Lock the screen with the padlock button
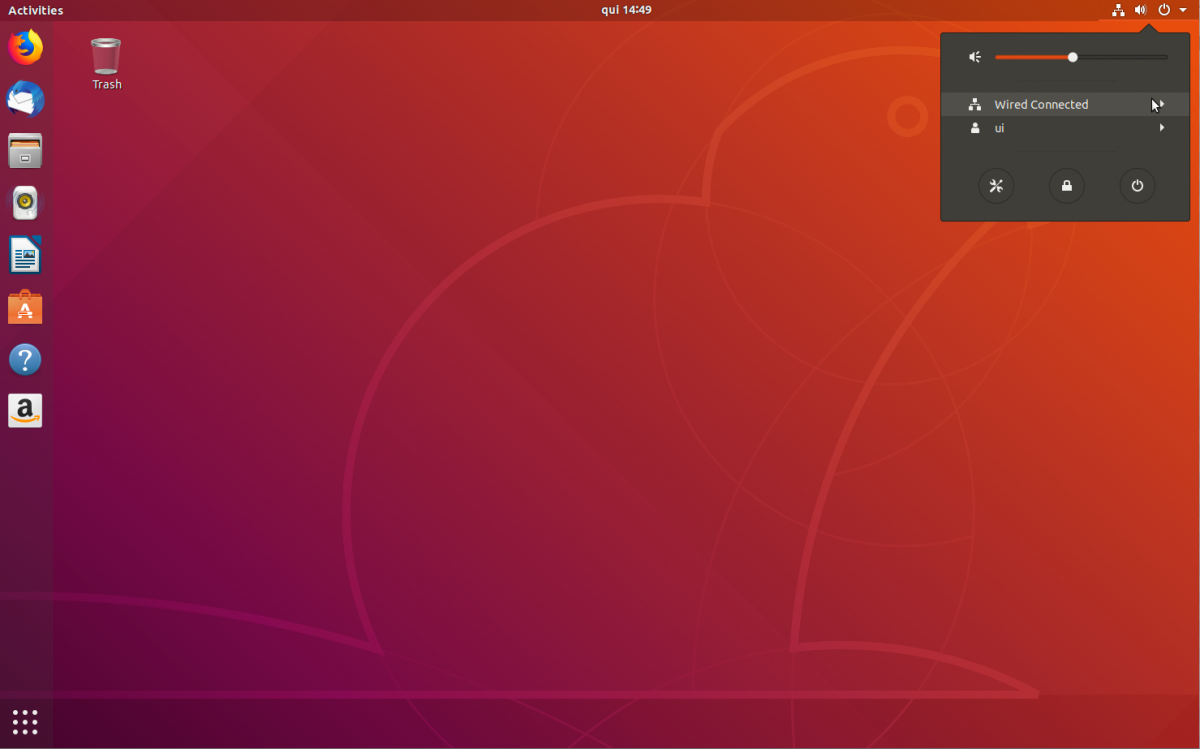 click(x=1066, y=186)
